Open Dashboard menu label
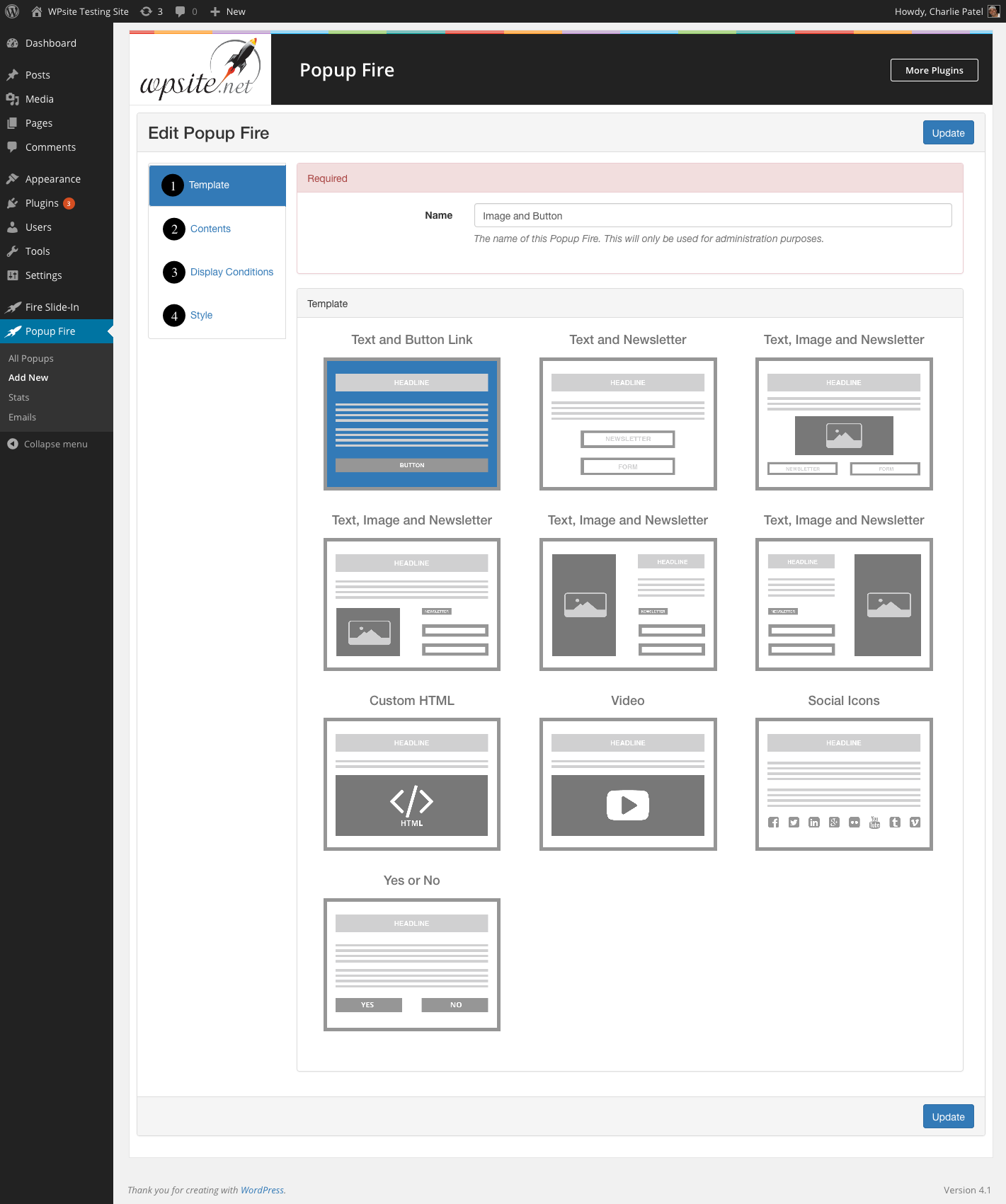Viewport: 1006px width, 1204px height. [x=51, y=43]
